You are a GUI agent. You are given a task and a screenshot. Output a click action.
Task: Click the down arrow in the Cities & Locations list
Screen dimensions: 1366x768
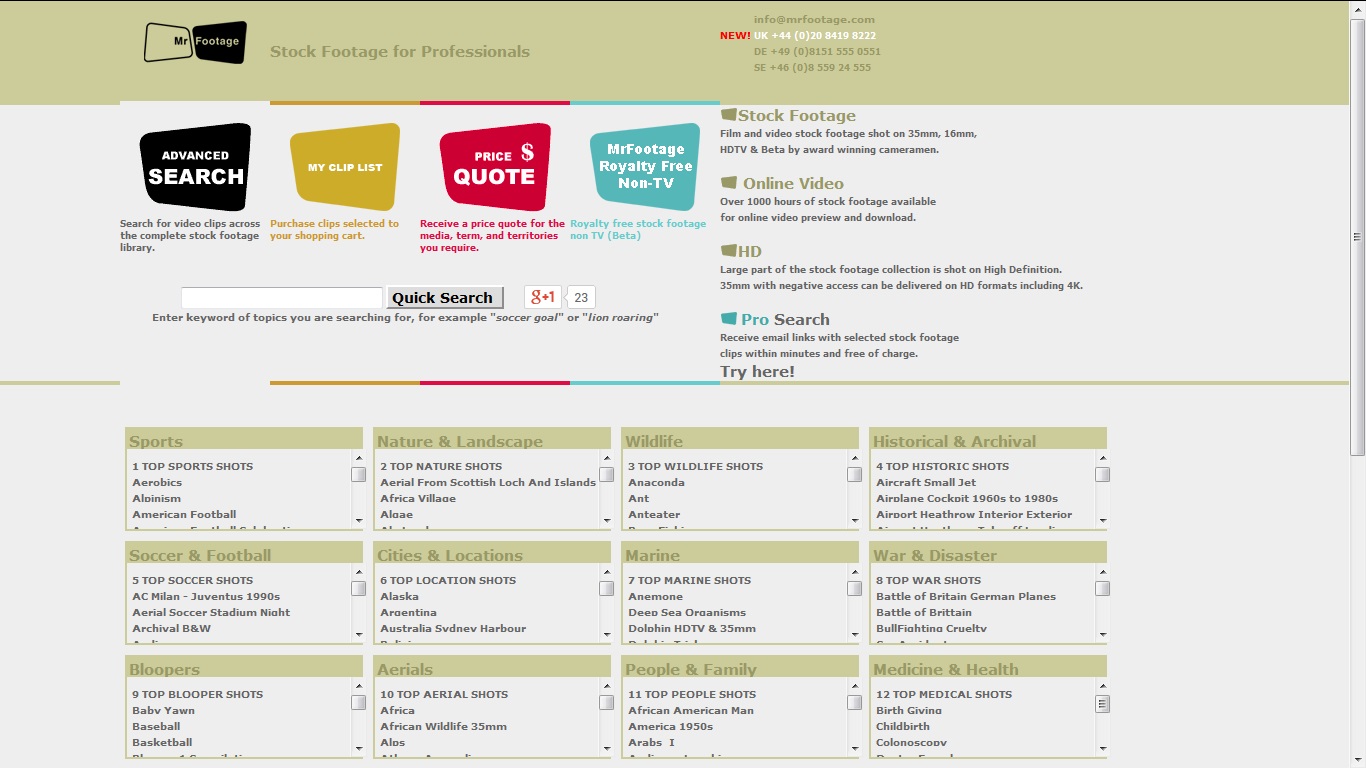[x=606, y=635]
